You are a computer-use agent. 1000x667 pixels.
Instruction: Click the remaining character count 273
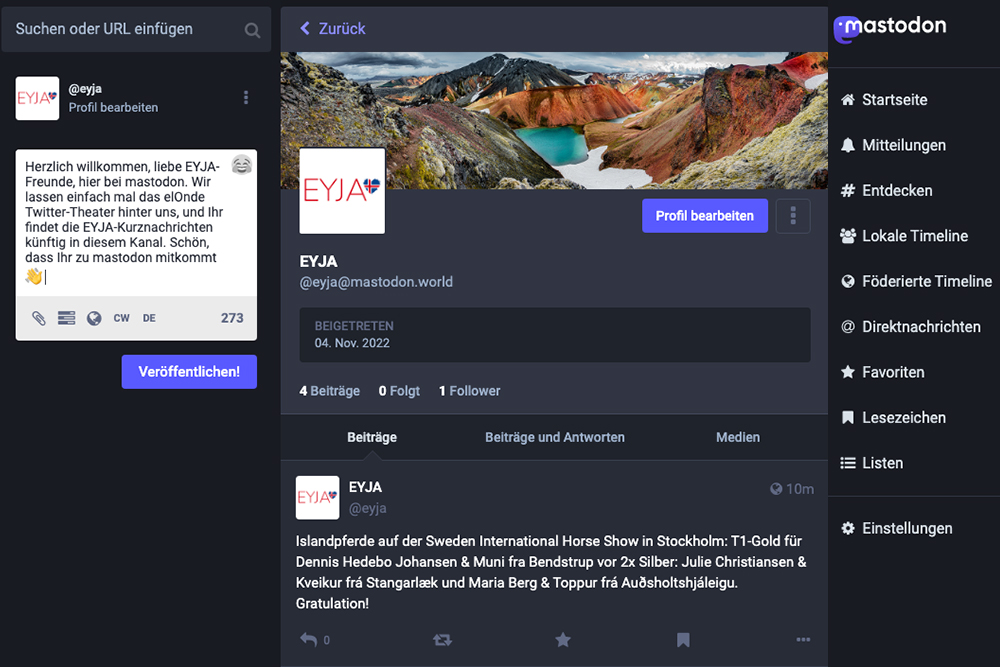[232, 318]
